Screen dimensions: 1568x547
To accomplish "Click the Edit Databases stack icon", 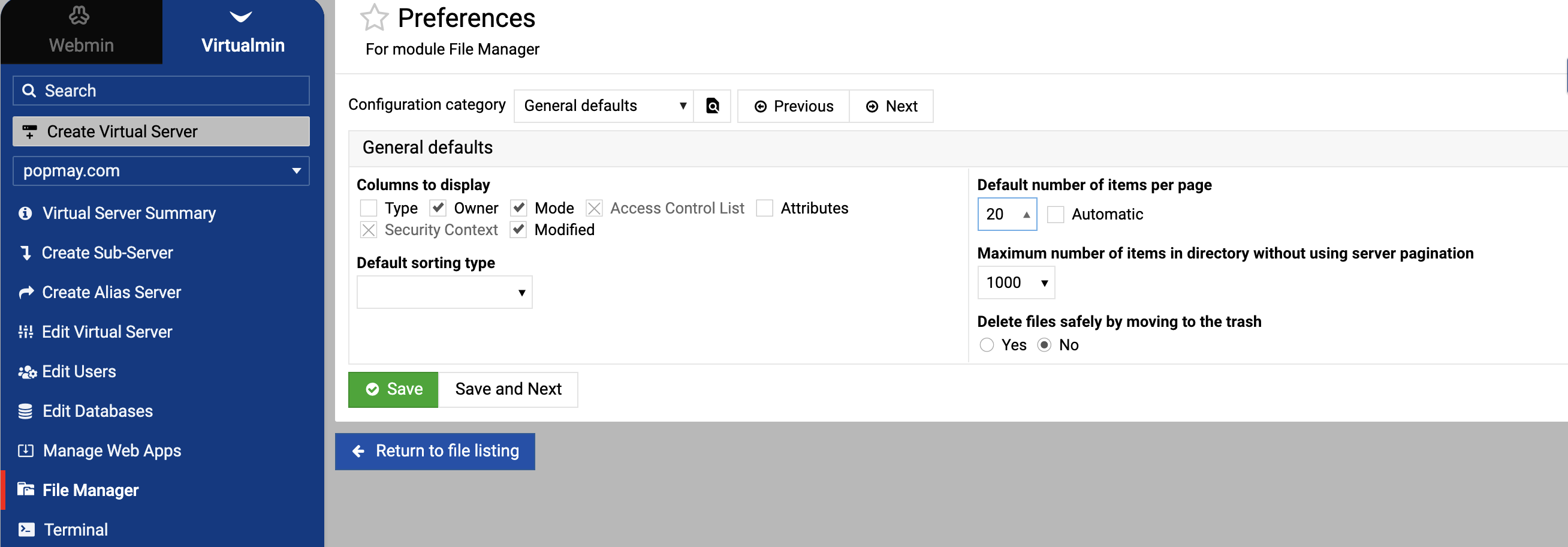I will click(26, 411).
